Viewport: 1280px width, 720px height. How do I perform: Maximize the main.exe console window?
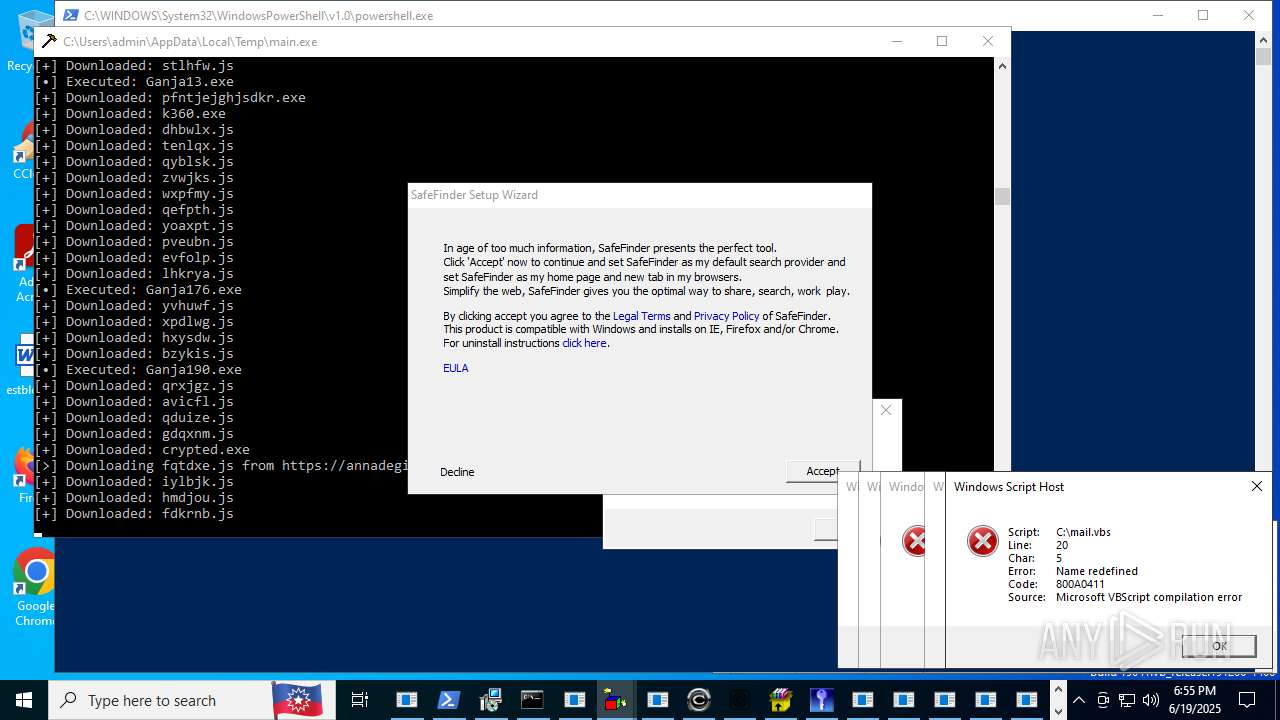click(942, 41)
